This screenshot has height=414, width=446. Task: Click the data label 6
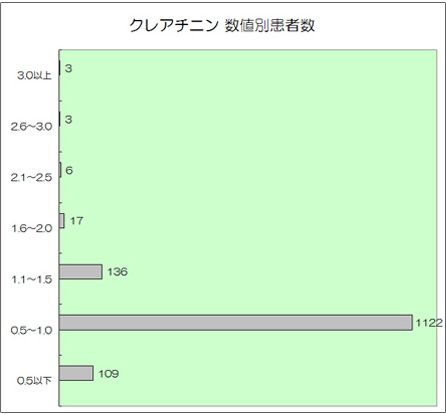(69, 170)
